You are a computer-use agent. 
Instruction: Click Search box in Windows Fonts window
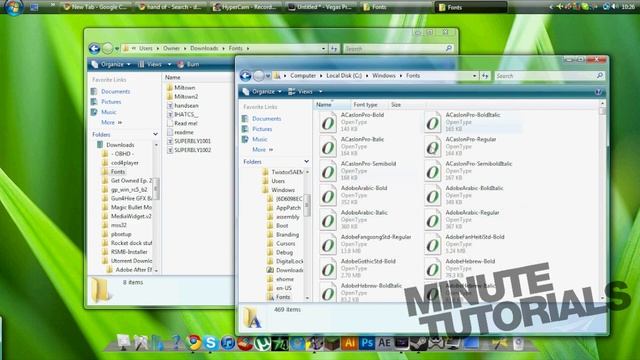click(x=549, y=76)
